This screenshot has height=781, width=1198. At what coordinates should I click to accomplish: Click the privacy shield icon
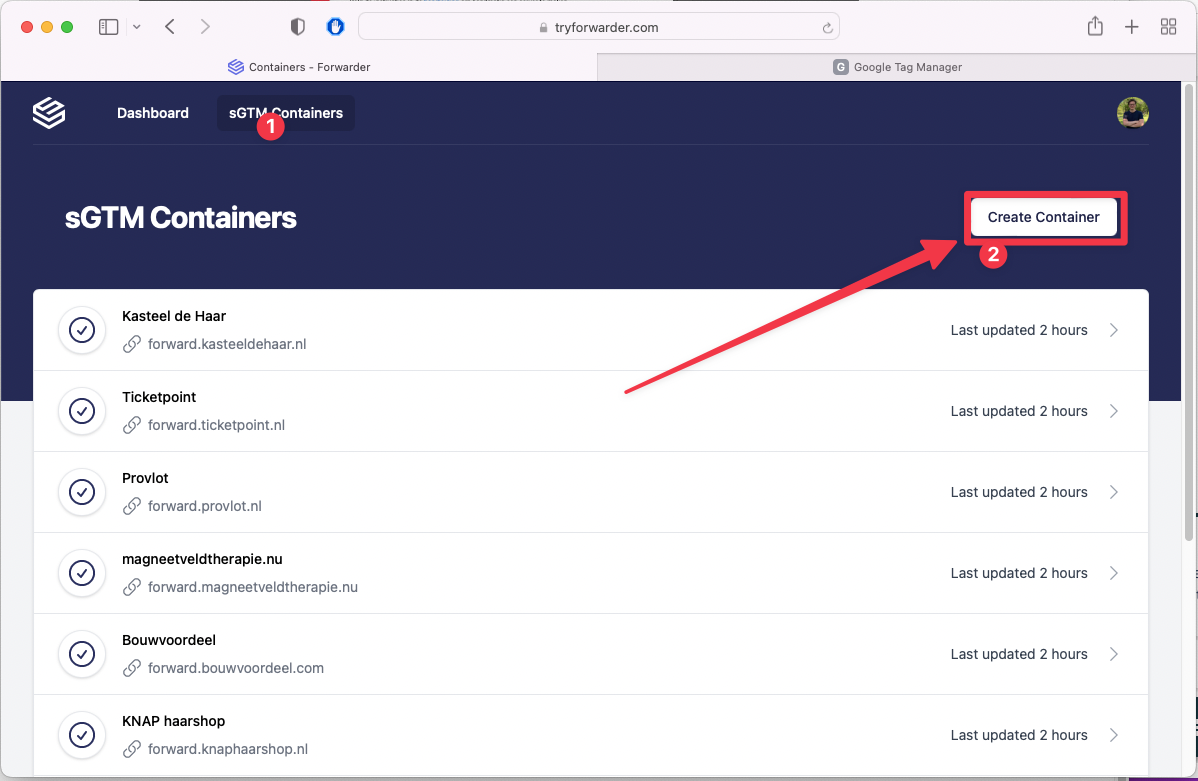coord(297,27)
